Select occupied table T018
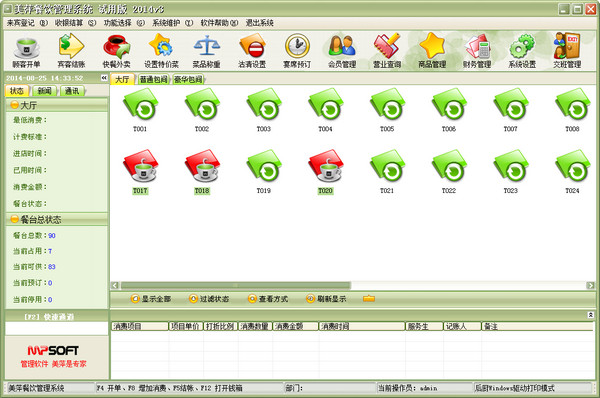Image resolution: width=600 pixels, height=398 pixels. (x=202, y=172)
